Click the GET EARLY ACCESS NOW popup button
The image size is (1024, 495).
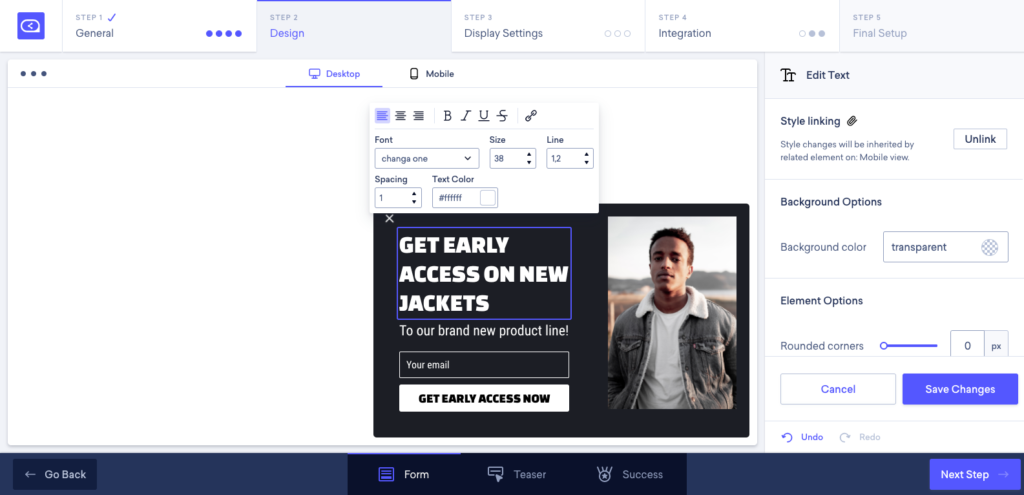click(484, 398)
